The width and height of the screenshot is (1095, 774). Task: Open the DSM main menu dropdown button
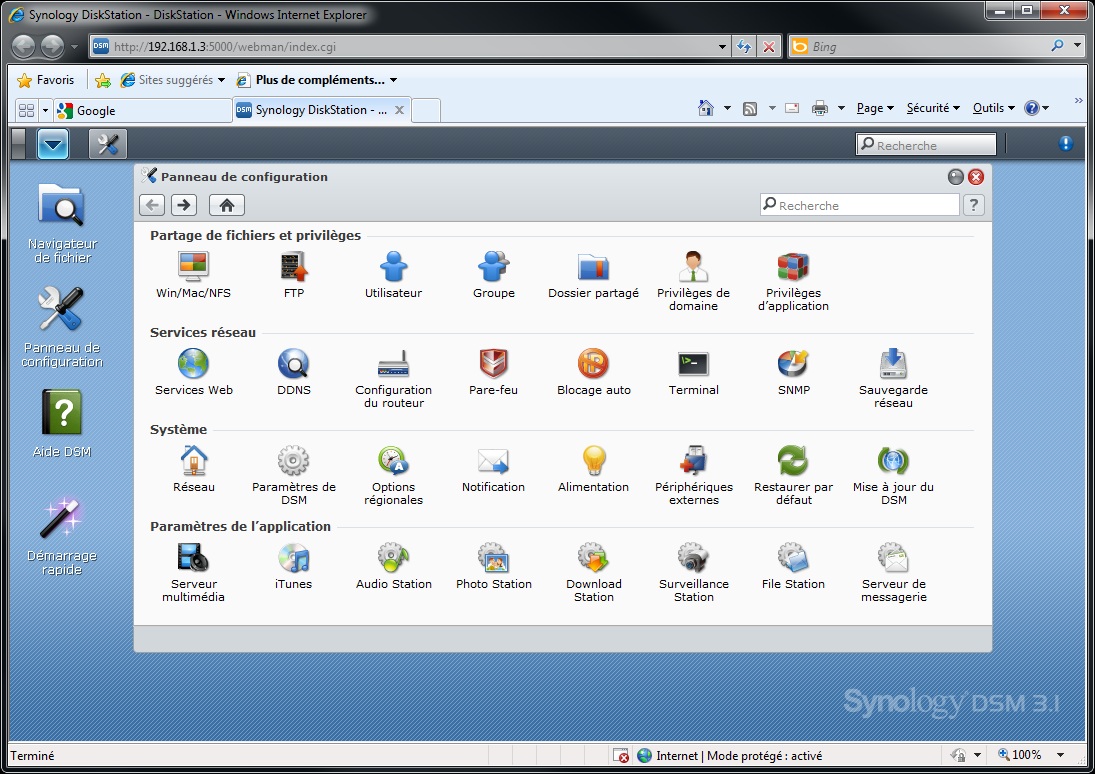(x=53, y=145)
